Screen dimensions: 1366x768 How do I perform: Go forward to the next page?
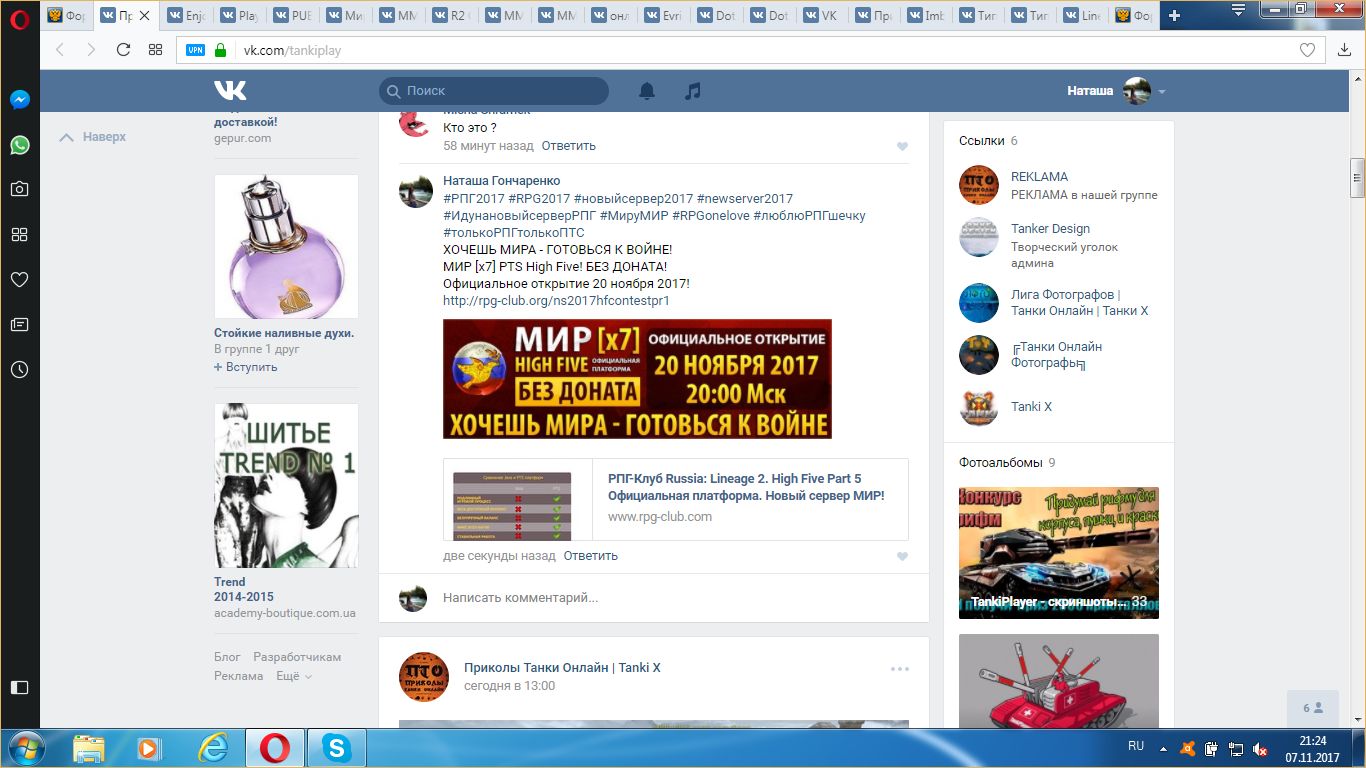tap(91, 50)
